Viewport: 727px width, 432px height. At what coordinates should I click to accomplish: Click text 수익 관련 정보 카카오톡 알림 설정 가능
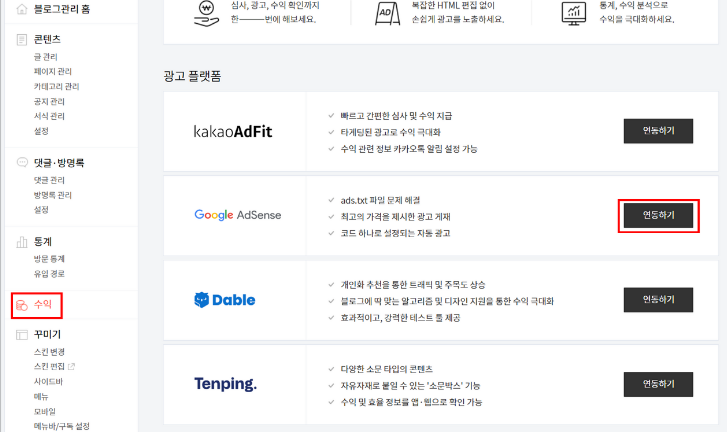click(409, 149)
